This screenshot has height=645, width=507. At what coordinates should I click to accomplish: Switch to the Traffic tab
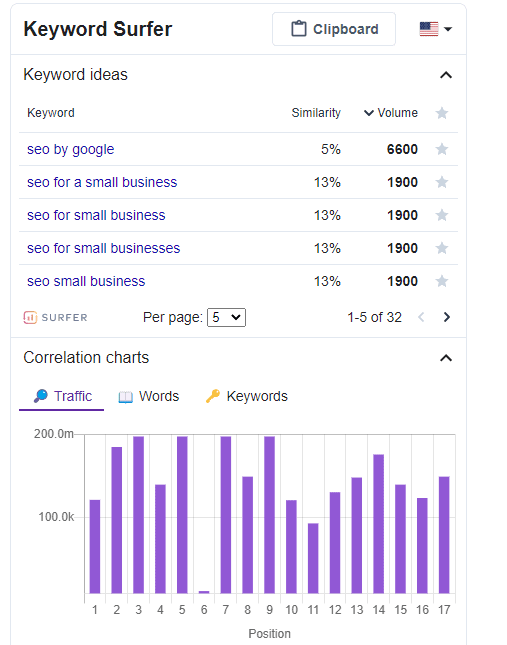click(62, 396)
